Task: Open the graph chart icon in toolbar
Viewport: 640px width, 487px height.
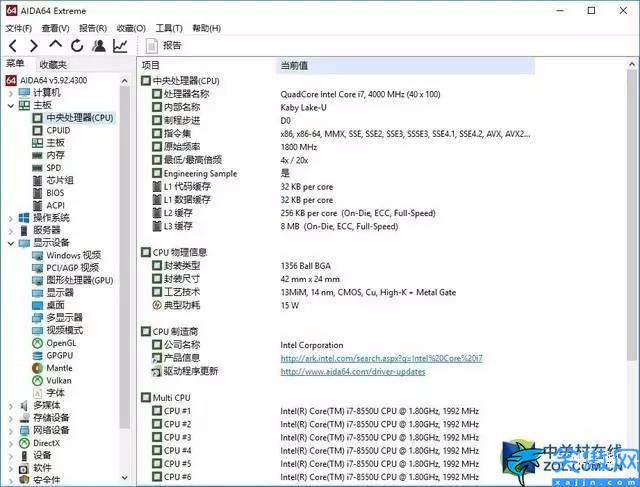Action: [x=120, y=46]
